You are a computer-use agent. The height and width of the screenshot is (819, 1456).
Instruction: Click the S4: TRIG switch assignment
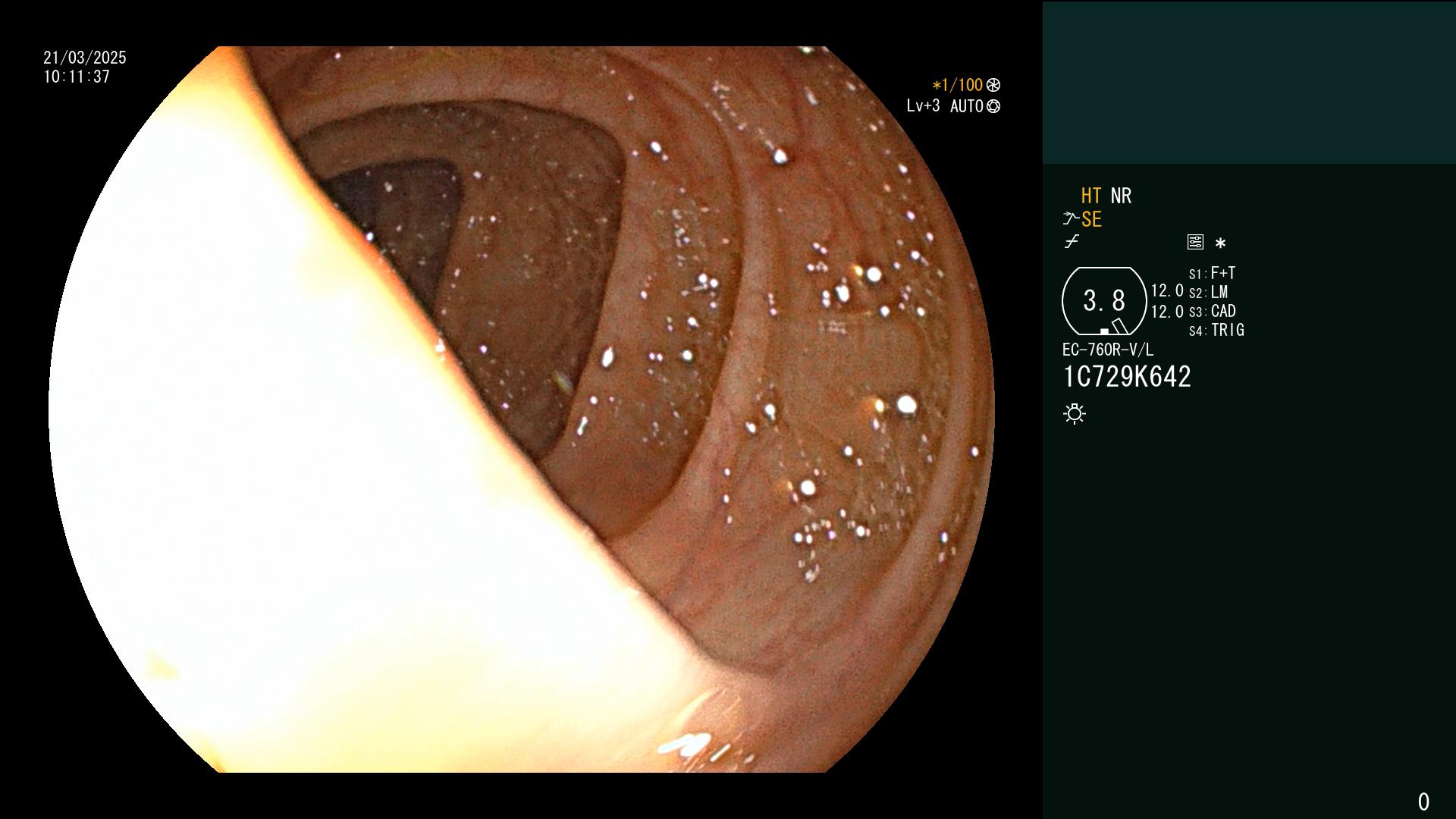coord(1216,330)
